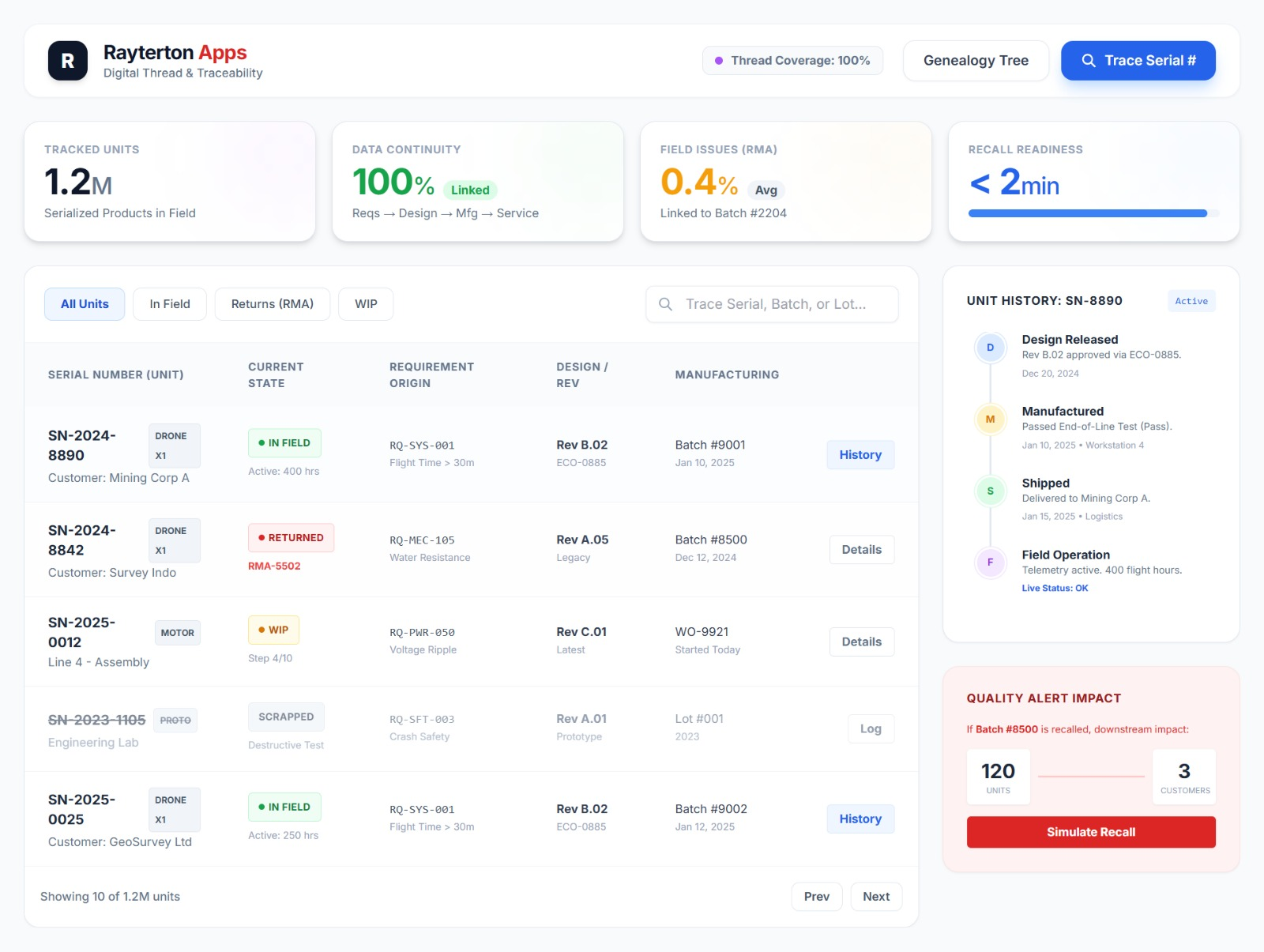Open History for unit SN-2025-0025
This screenshot has height=952, width=1264.
coord(860,819)
